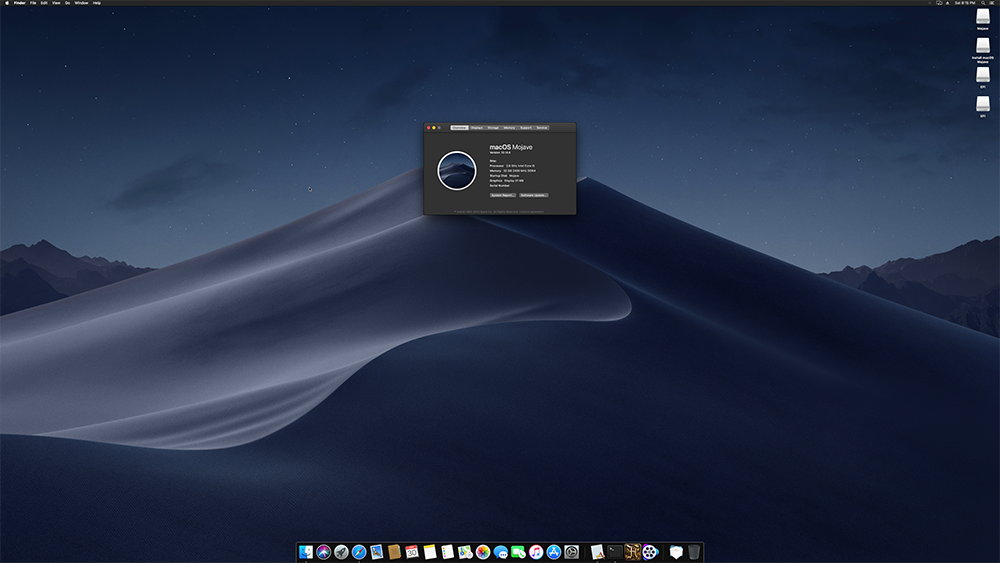The image size is (1000, 563).
Task: Launch Siri from the Dock
Action: tap(324, 552)
